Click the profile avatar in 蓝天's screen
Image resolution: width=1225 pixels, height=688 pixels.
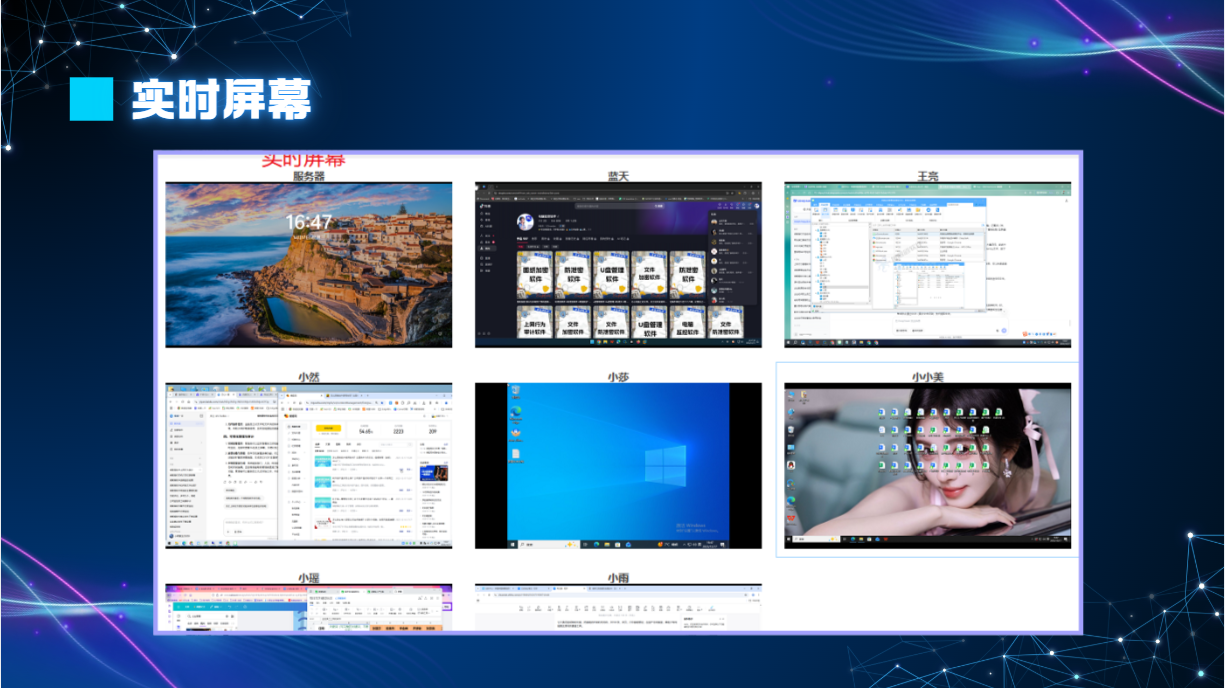(x=525, y=222)
